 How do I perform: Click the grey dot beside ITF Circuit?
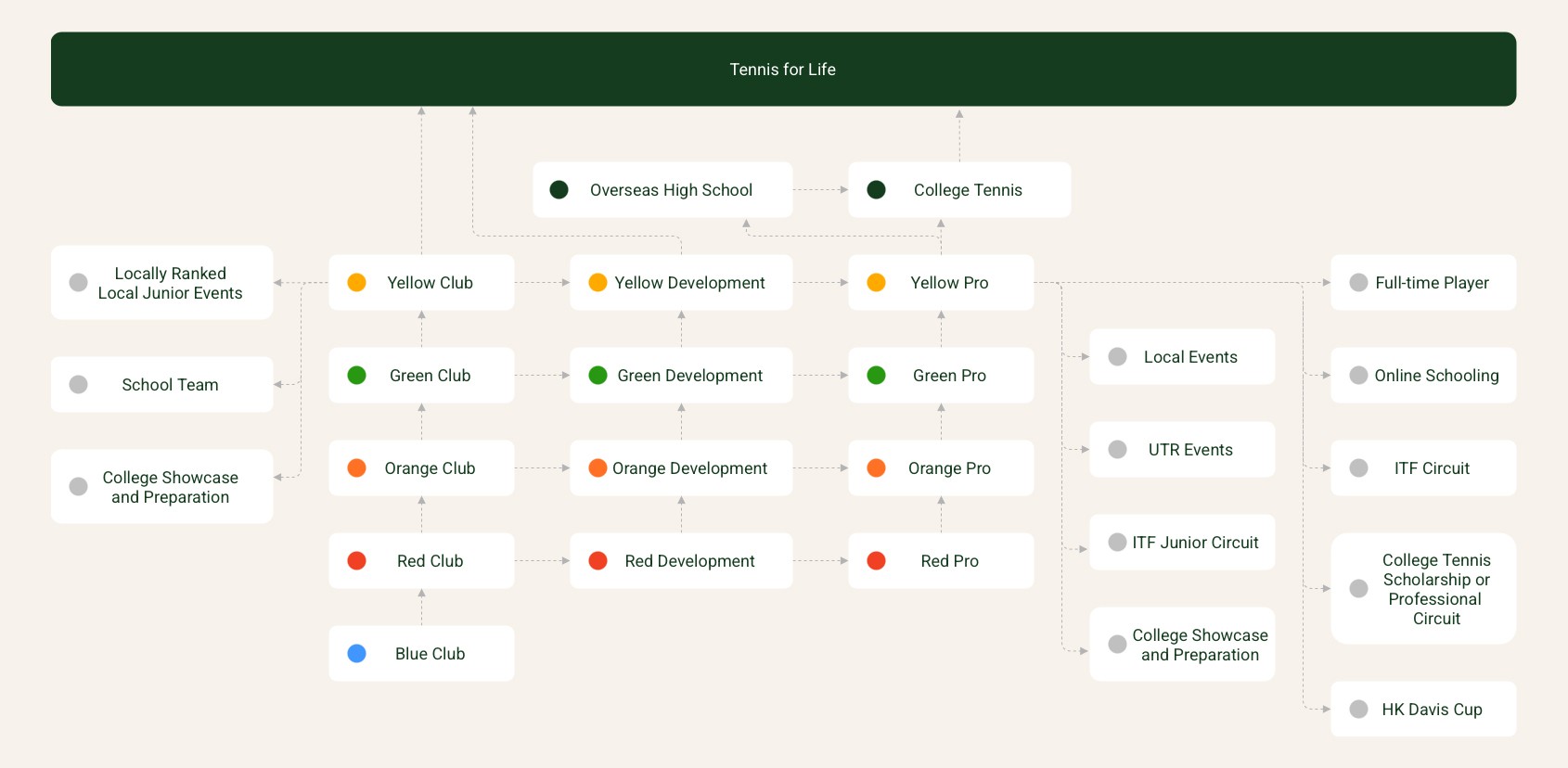[1358, 467]
